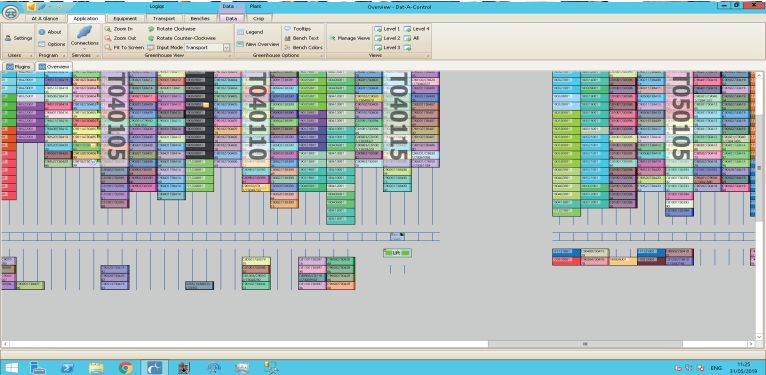
Task: Click the horizontal scrollbar thumb
Action: pos(585,344)
